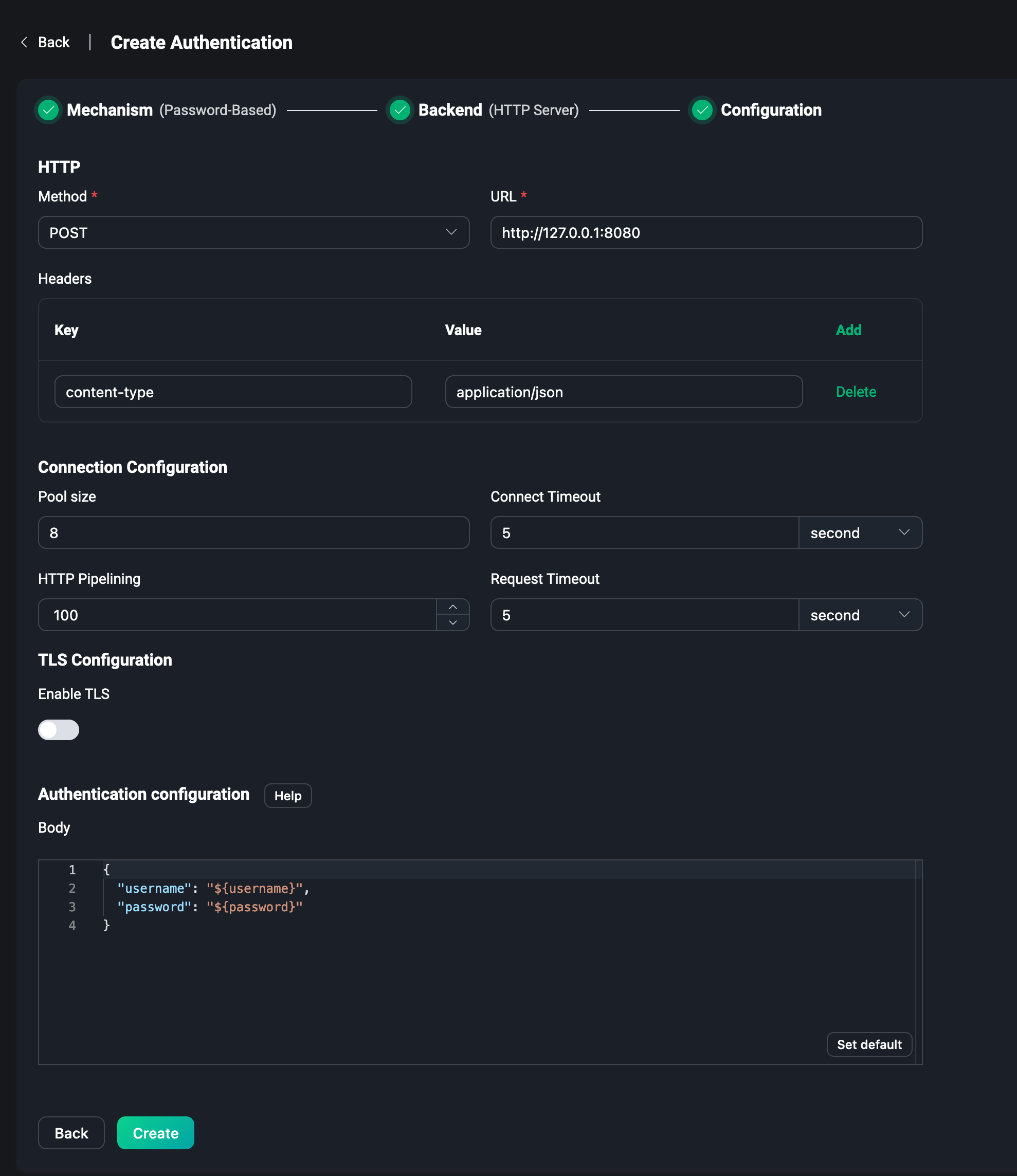The height and width of the screenshot is (1176, 1017).
Task: Open Request Timeout unit dropdown
Action: pos(860,615)
